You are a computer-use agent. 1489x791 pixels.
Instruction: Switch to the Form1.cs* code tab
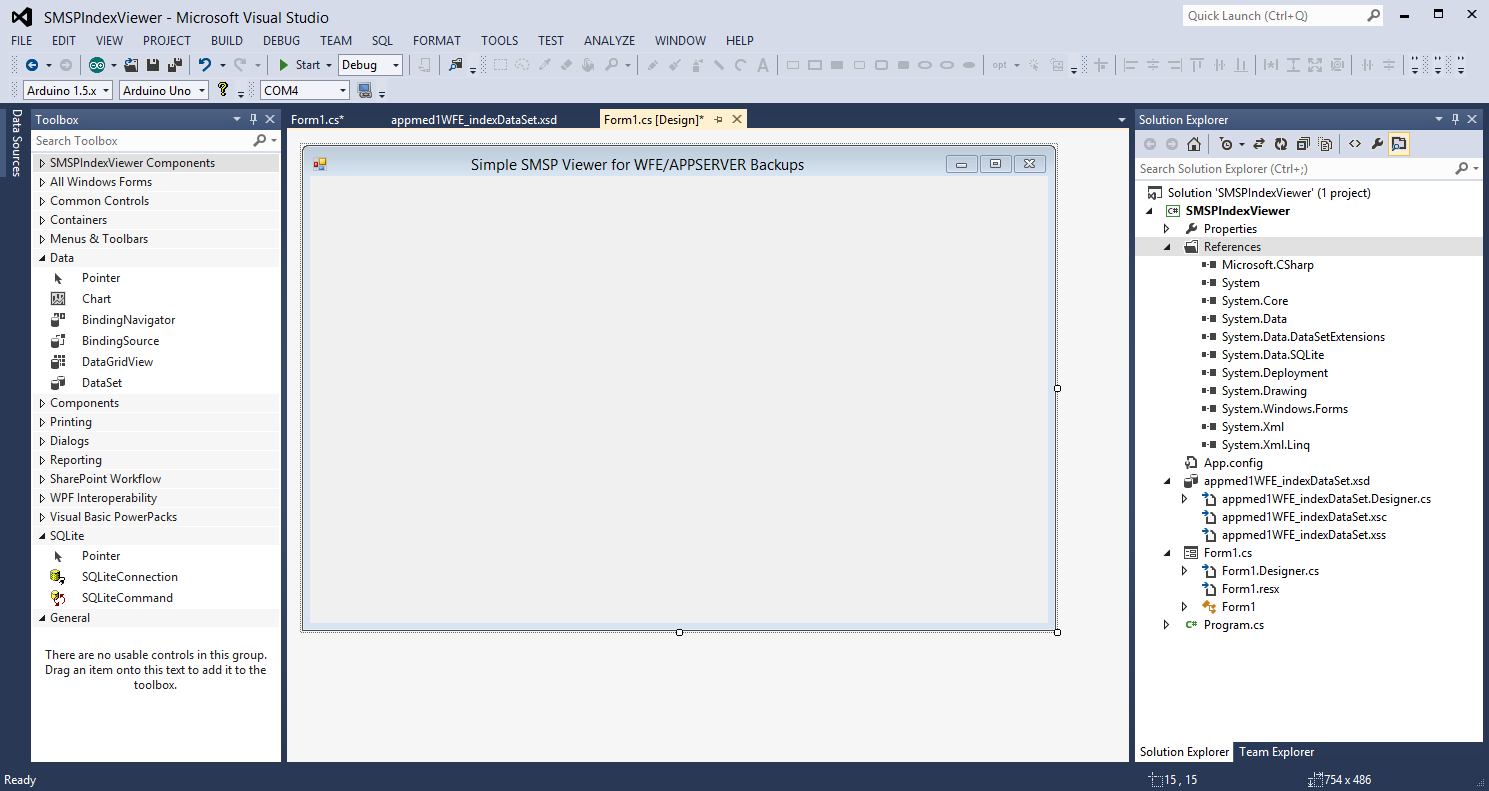(317, 119)
